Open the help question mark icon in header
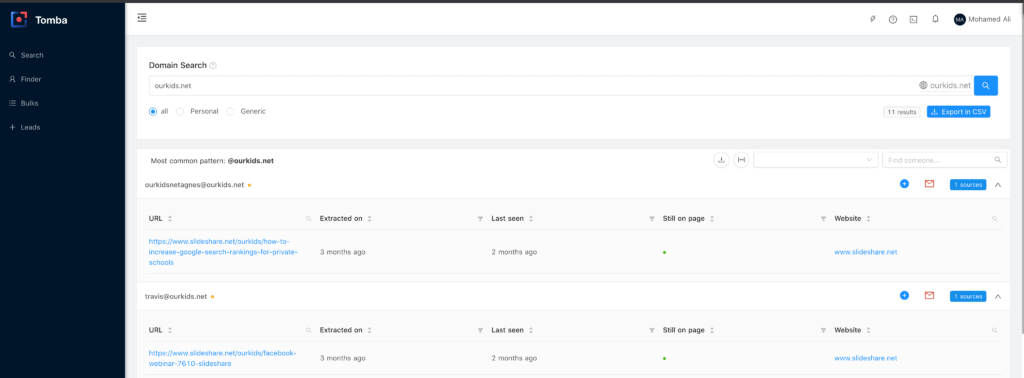 (x=893, y=20)
